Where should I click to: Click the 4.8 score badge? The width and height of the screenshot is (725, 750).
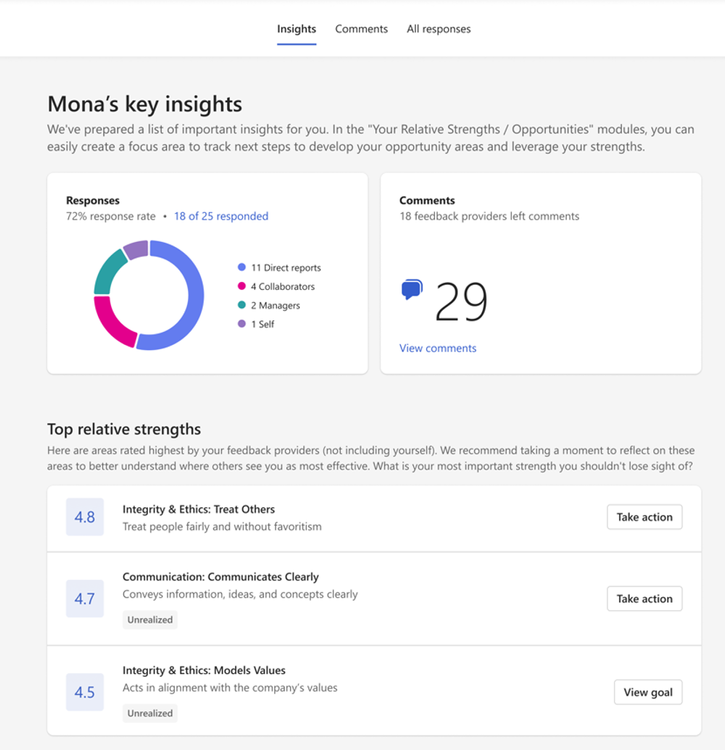pyautogui.click(x=85, y=517)
